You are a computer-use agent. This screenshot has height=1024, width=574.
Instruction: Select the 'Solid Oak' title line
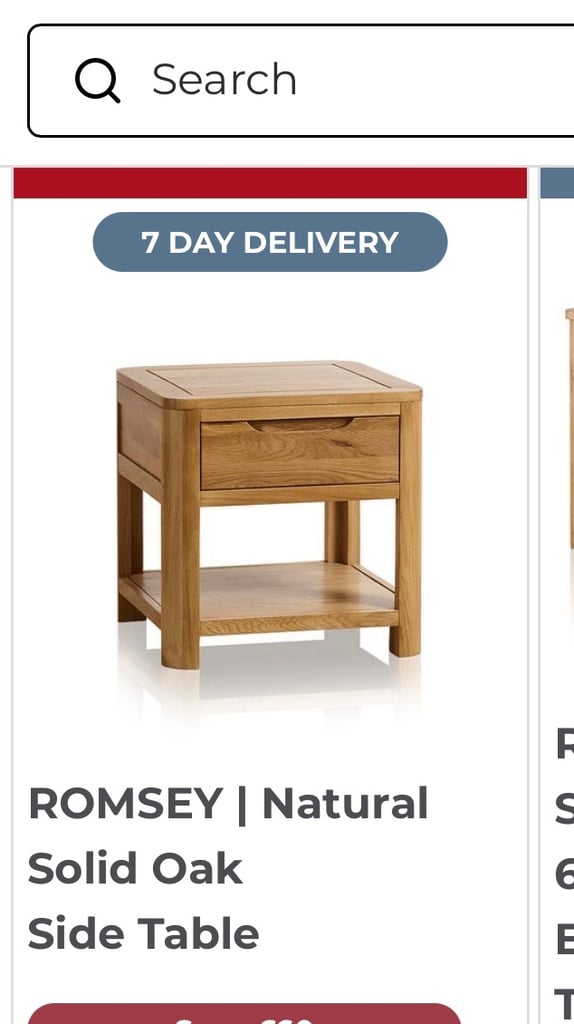pos(135,869)
